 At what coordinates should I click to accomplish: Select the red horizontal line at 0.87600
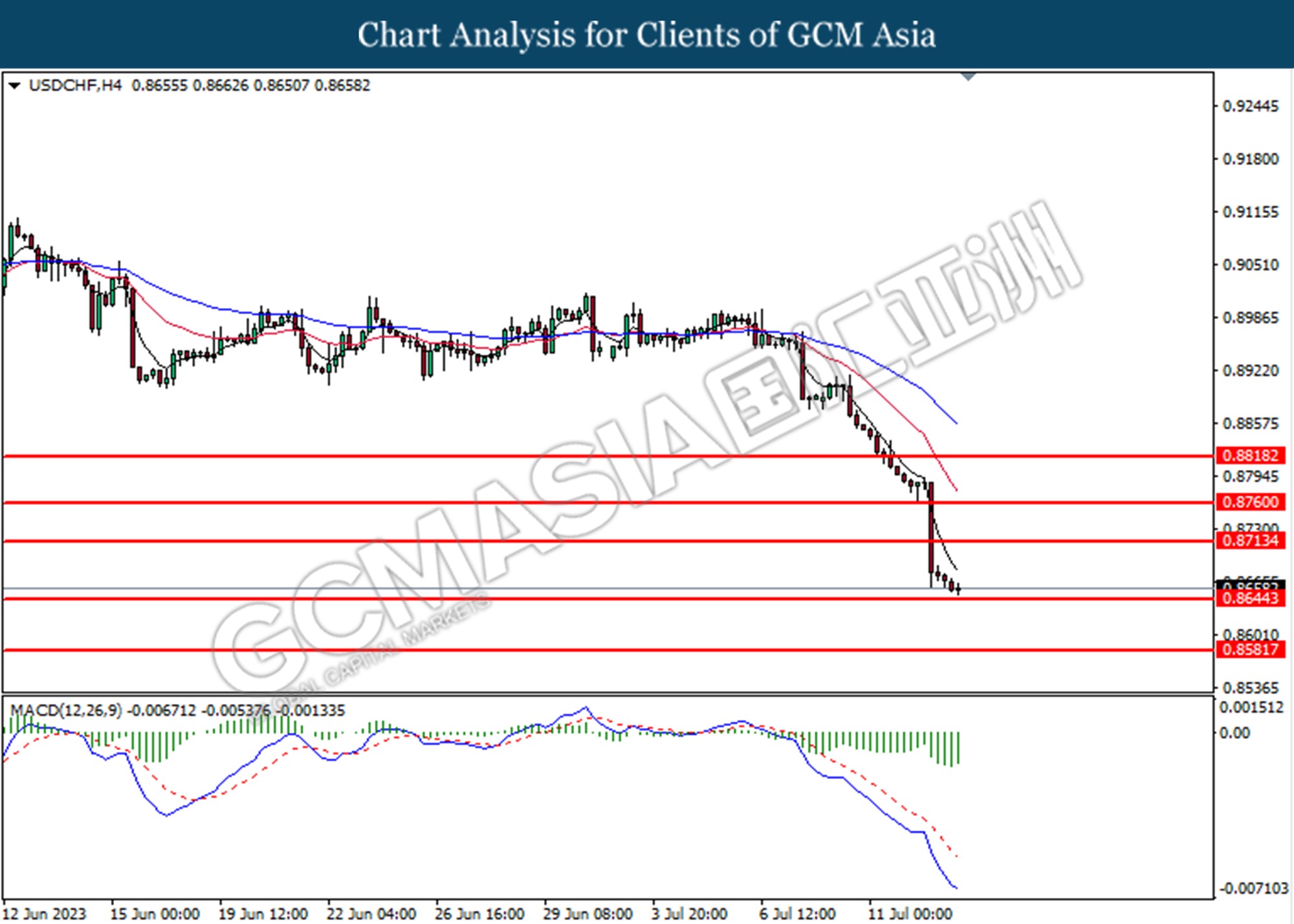[x=608, y=502]
